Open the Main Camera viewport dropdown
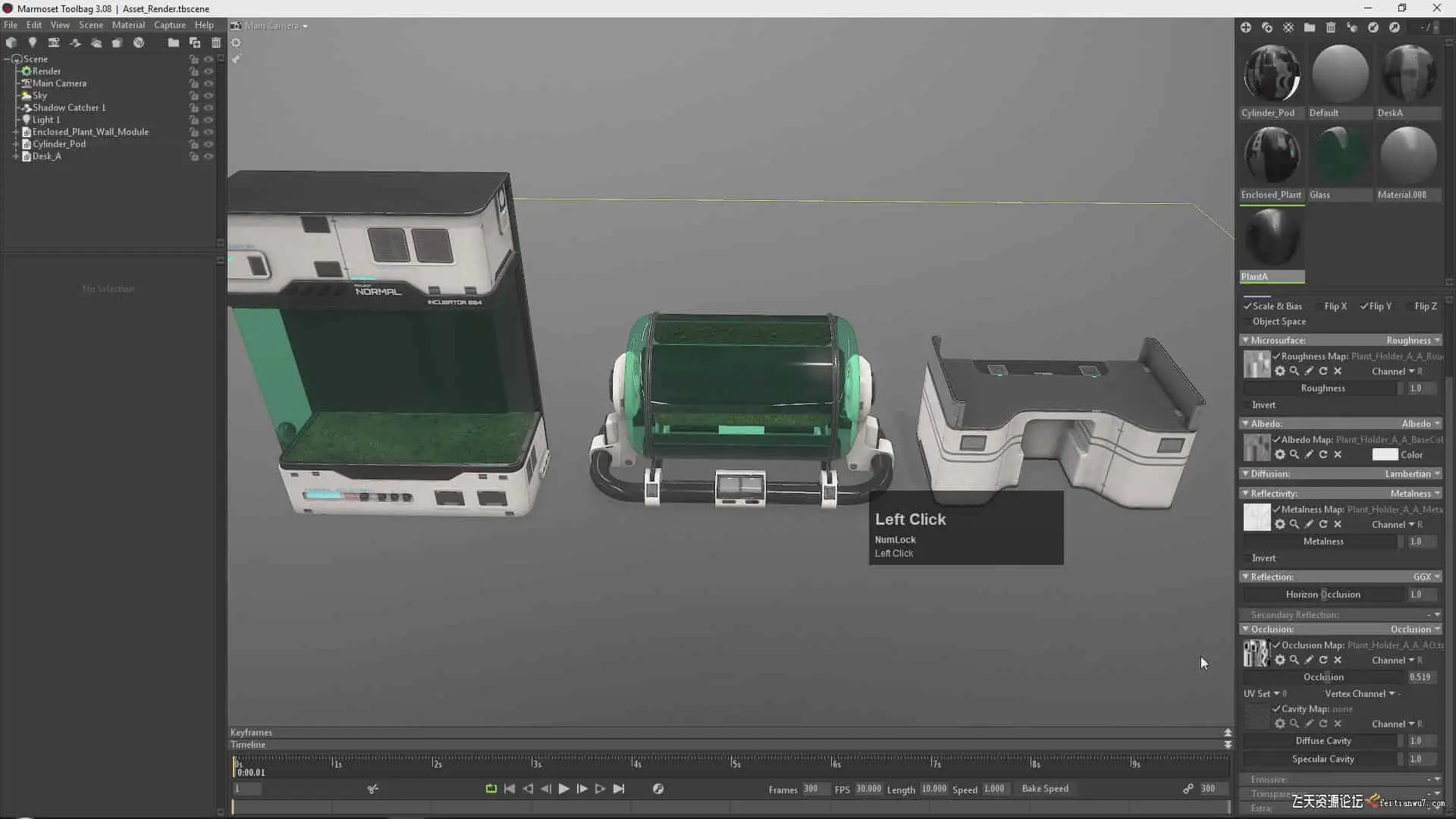The image size is (1456, 819). 276,26
